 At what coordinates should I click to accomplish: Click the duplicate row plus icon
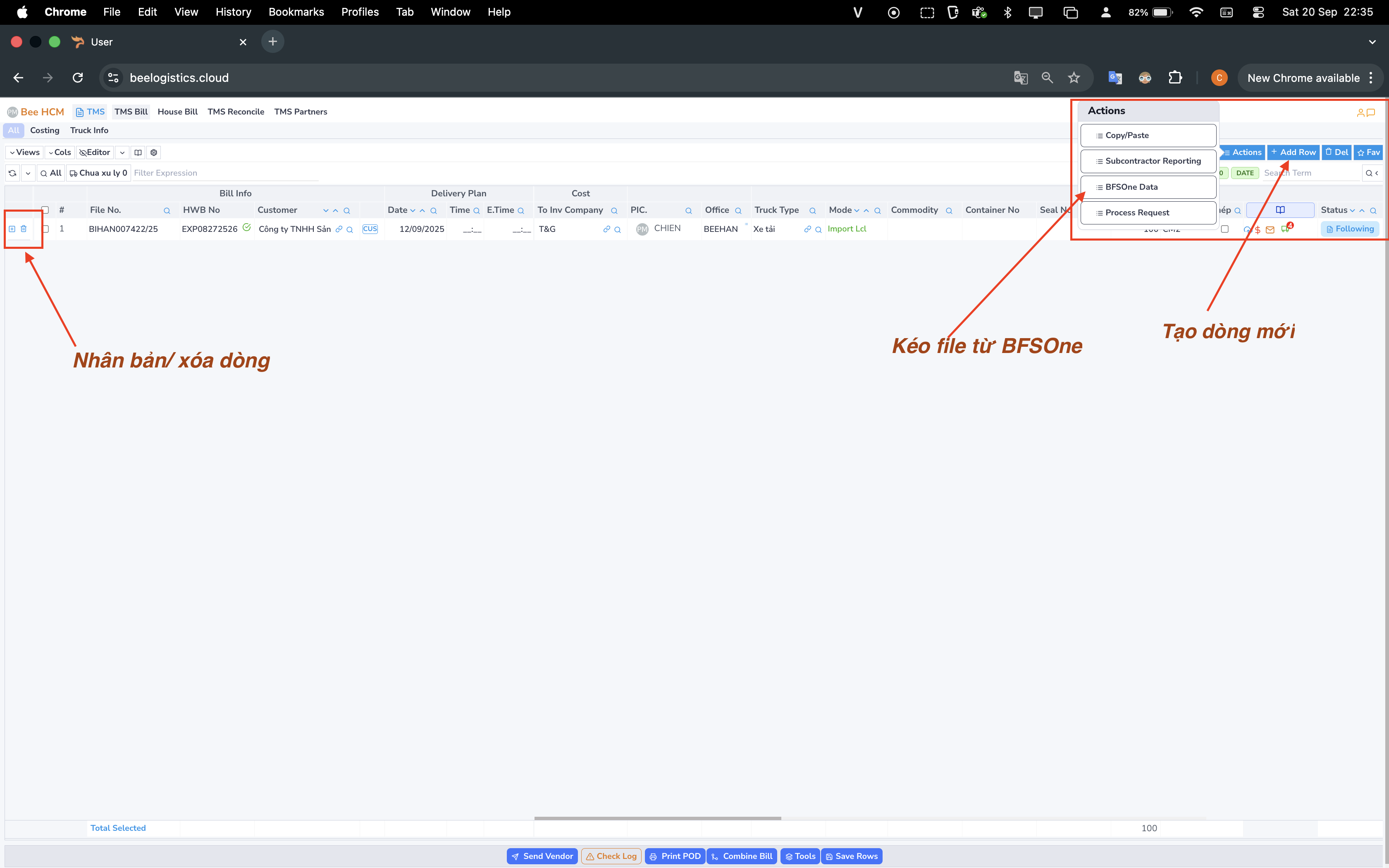coord(12,229)
